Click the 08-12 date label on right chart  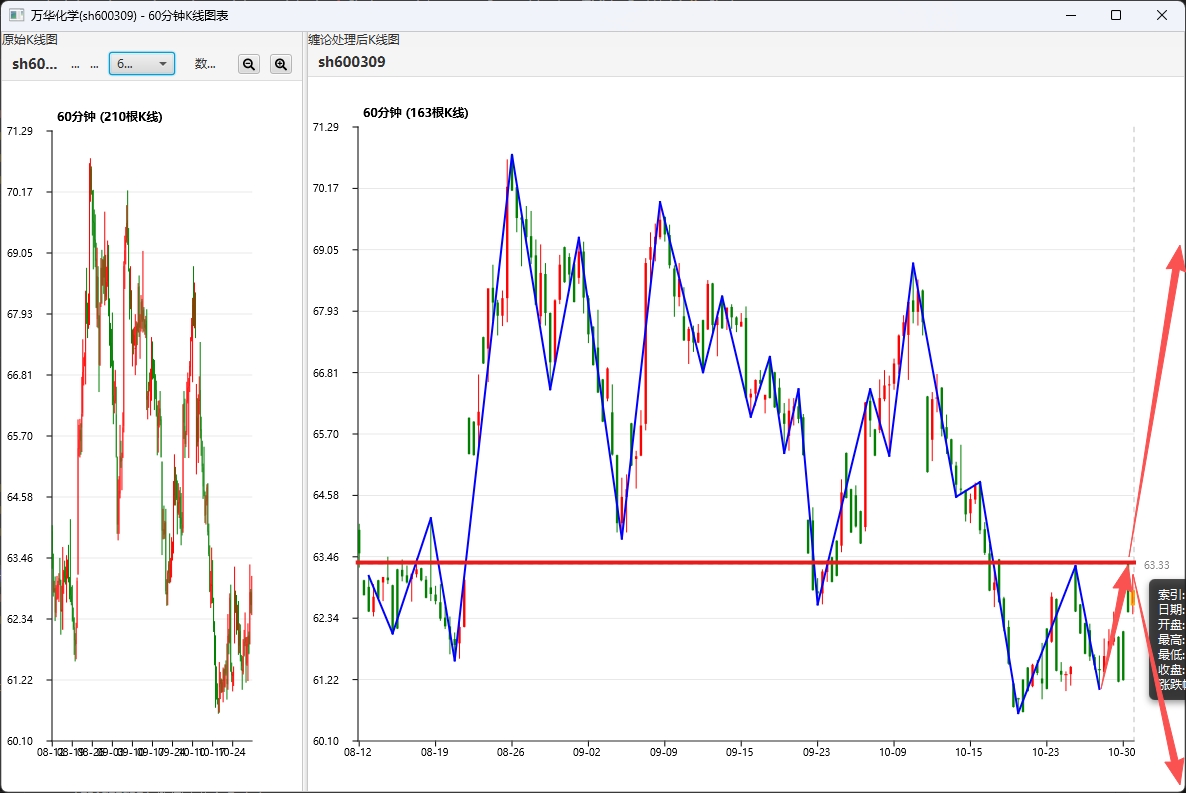click(358, 752)
